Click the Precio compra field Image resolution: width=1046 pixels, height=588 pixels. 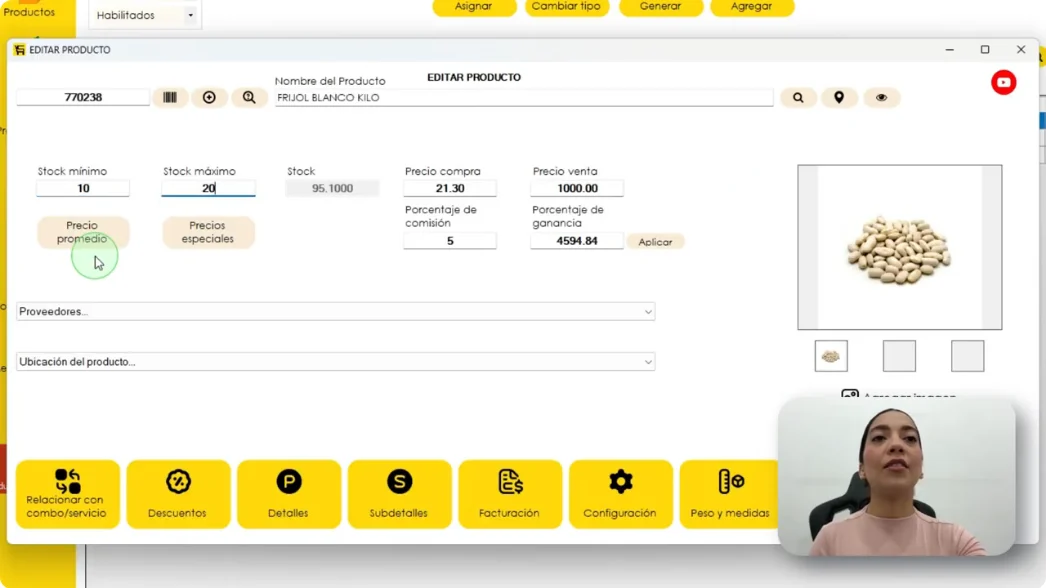click(450, 188)
